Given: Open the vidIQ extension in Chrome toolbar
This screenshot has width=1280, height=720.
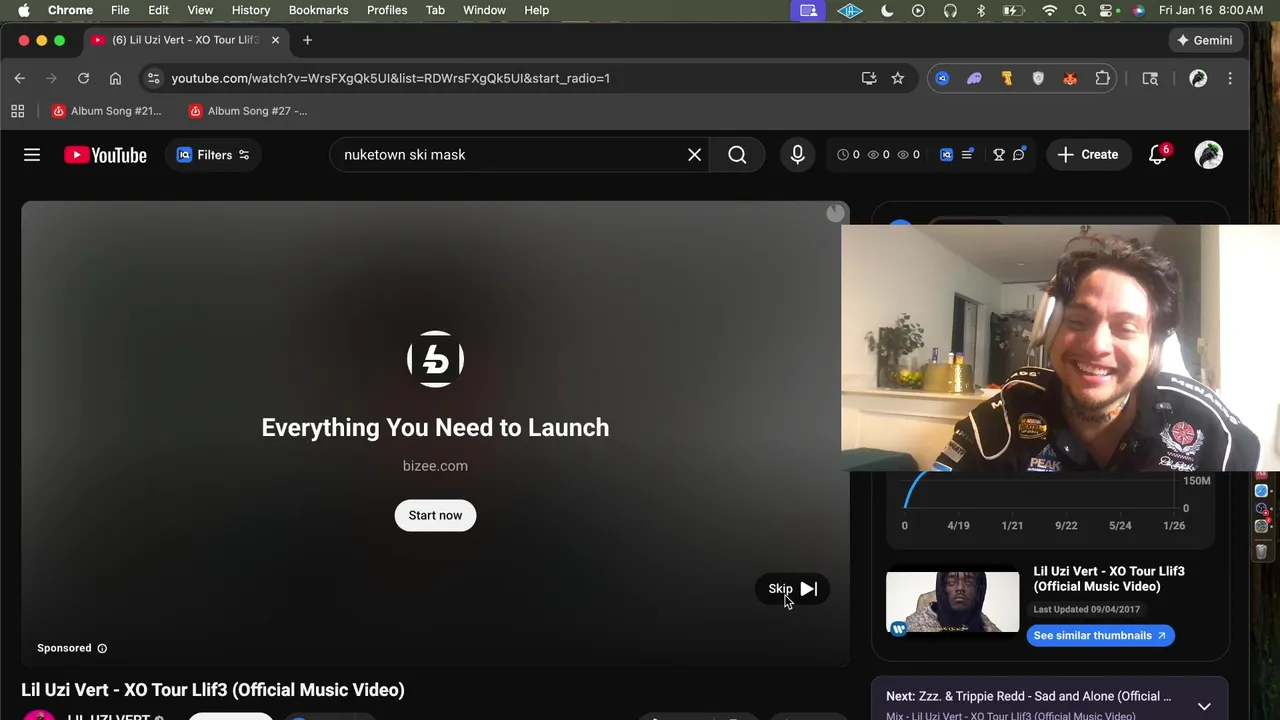Looking at the screenshot, I should click(942, 78).
